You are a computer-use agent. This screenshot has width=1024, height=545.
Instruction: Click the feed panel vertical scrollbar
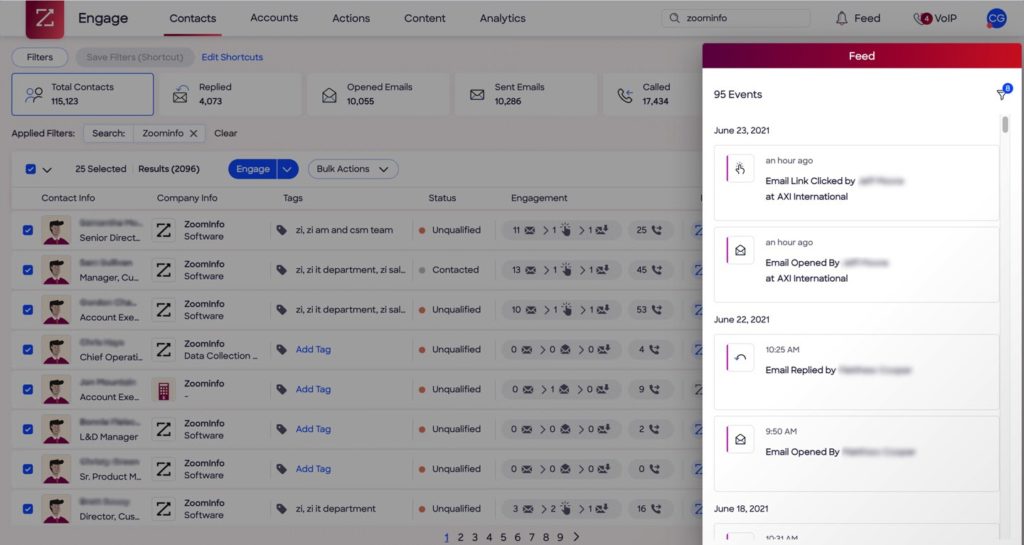tap(1005, 125)
